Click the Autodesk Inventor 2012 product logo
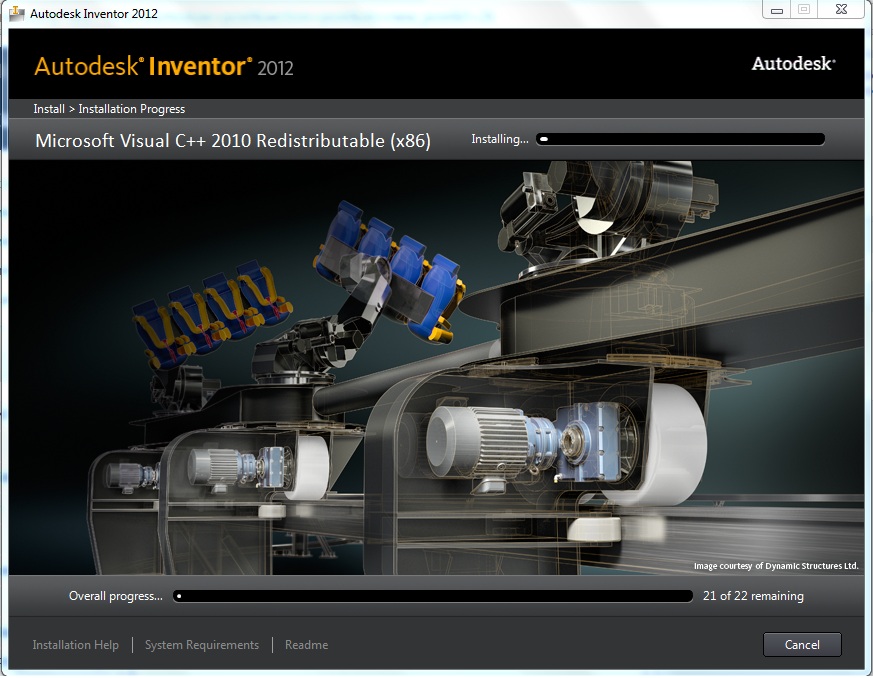The width and height of the screenshot is (873, 678). pyautogui.click(x=164, y=67)
